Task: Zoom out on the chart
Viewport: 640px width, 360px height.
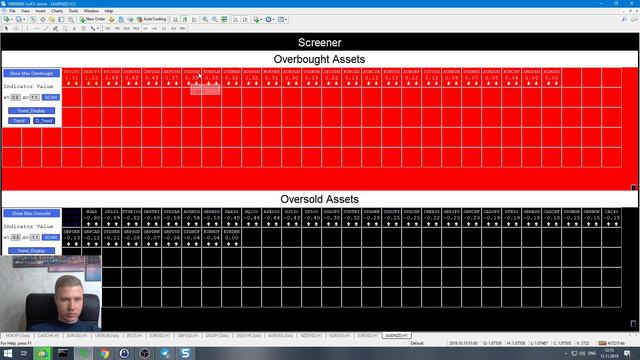Action: pyautogui.click(x=215, y=19)
